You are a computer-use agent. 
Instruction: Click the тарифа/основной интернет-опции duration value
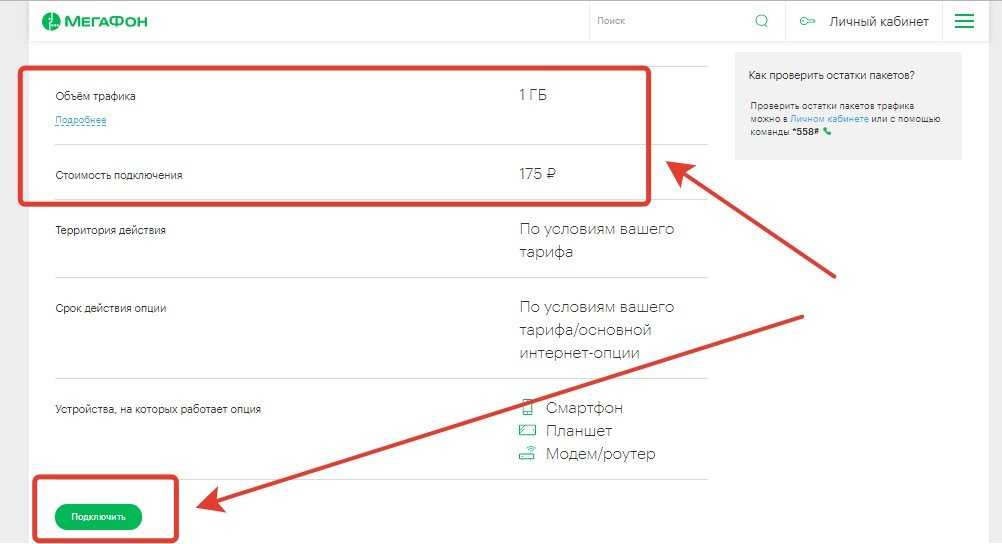click(x=585, y=341)
